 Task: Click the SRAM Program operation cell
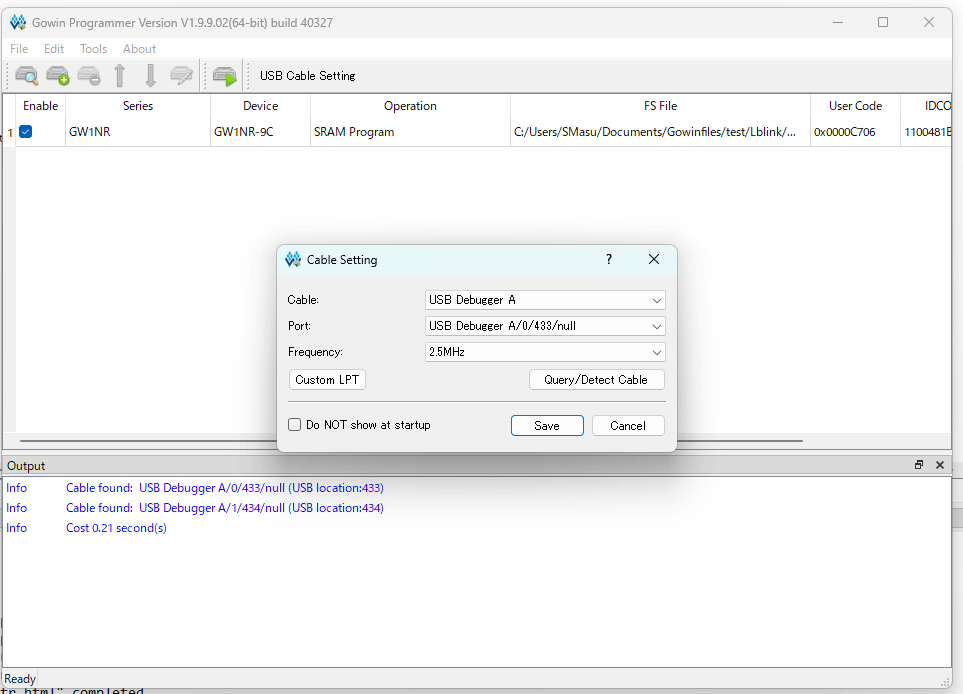pos(410,131)
